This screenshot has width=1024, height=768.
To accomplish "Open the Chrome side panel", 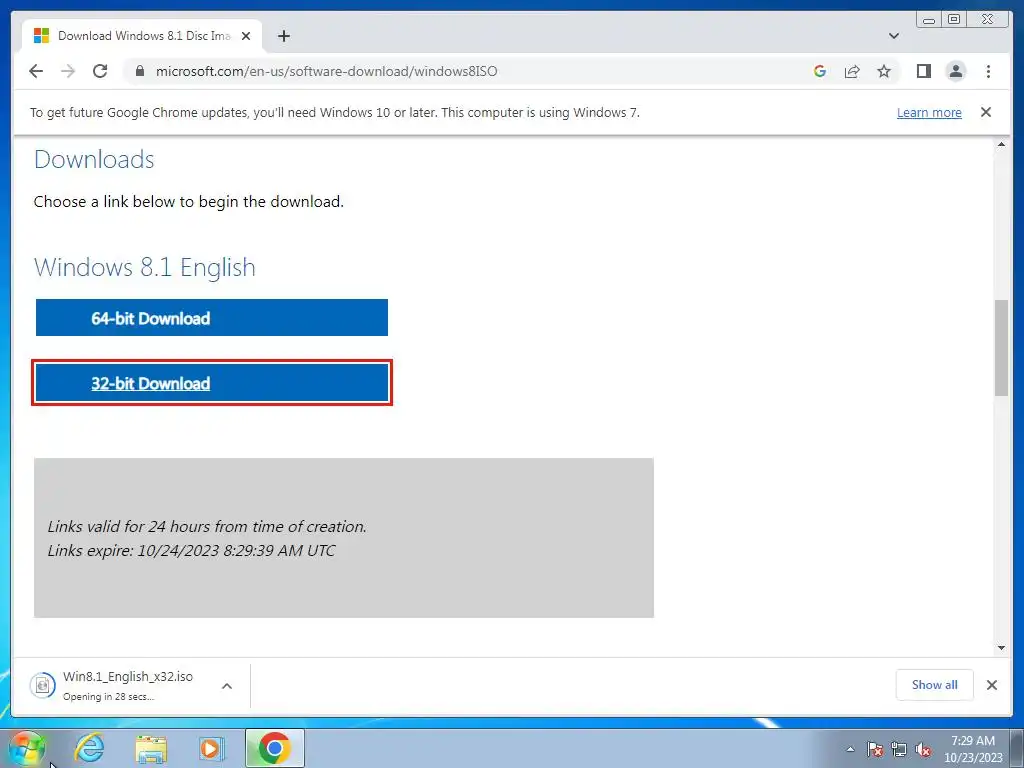I will (x=923, y=71).
